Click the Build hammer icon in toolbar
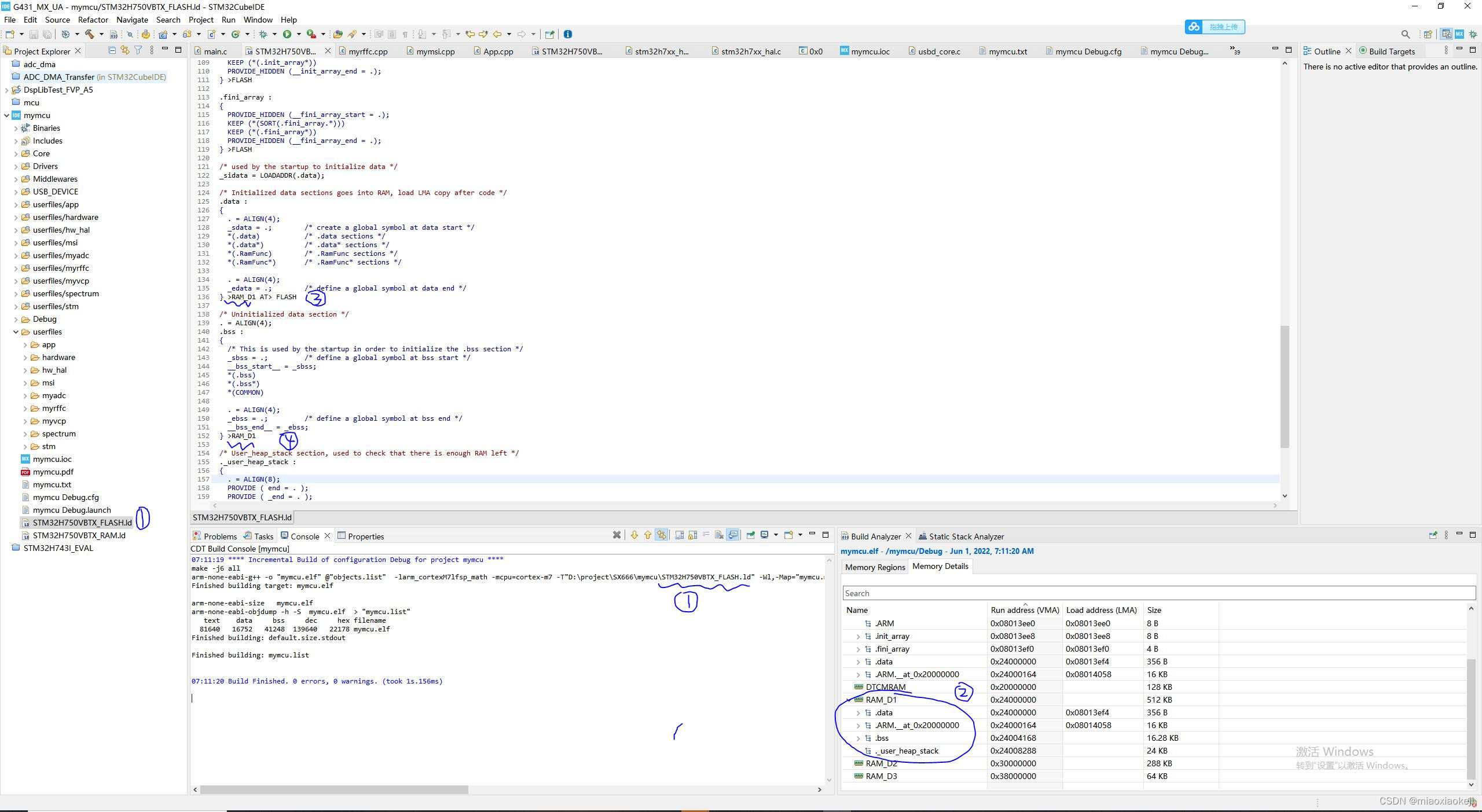The height and width of the screenshot is (812, 1482). pyautogui.click(x=90, y=34)
